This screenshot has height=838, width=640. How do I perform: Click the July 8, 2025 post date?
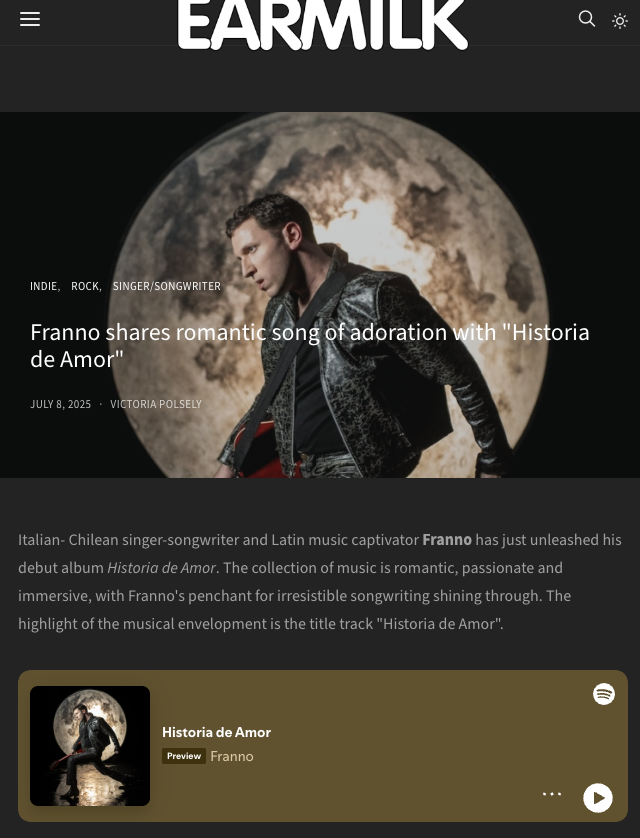click(x=60, y=404)
